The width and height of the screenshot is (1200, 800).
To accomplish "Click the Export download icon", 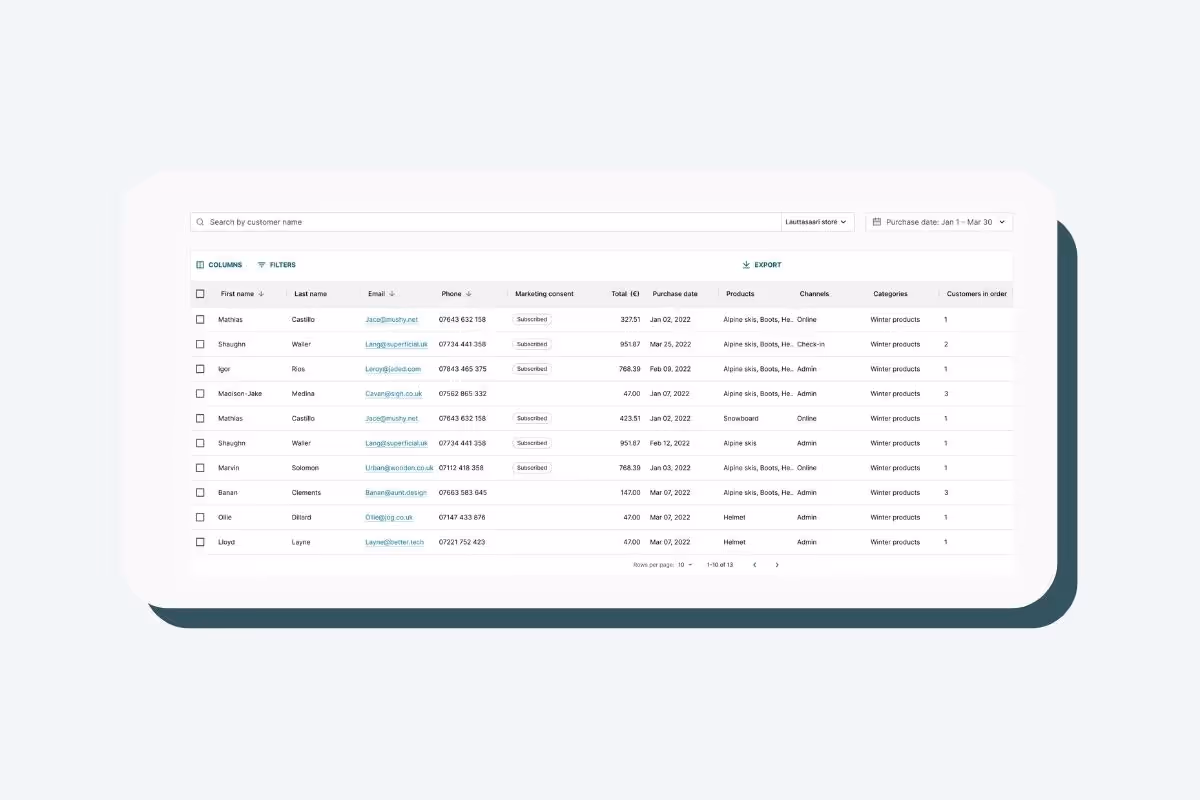I will pos(746,264).
